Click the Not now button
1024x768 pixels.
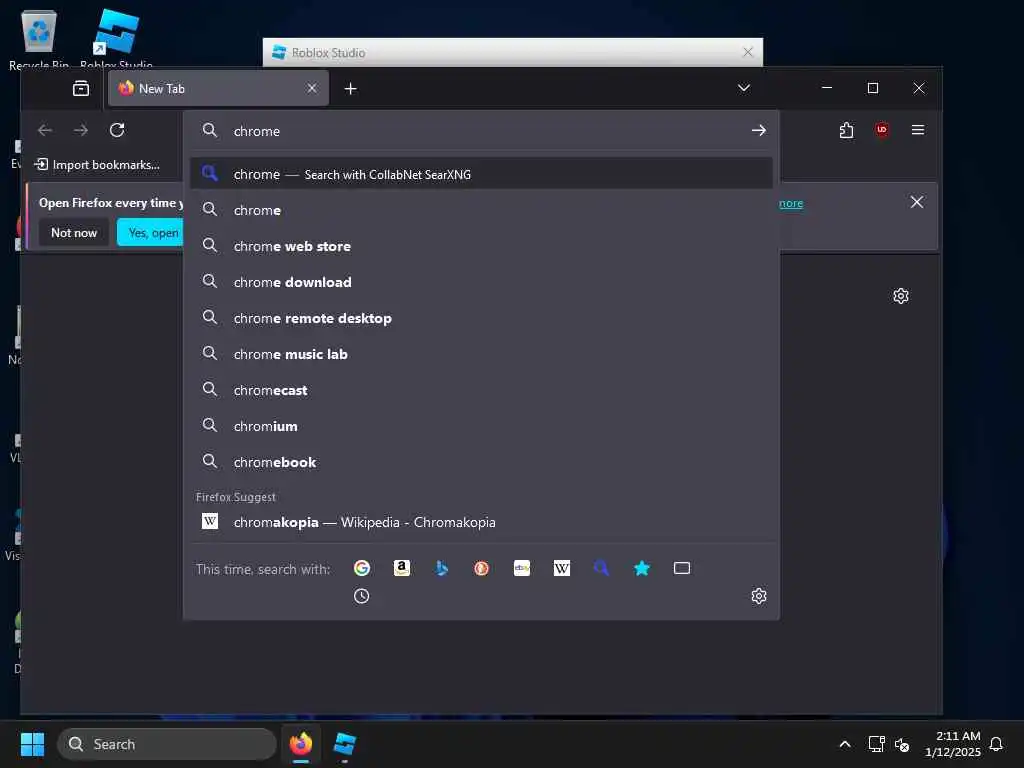pyautogui.click(x=74, y=232)
